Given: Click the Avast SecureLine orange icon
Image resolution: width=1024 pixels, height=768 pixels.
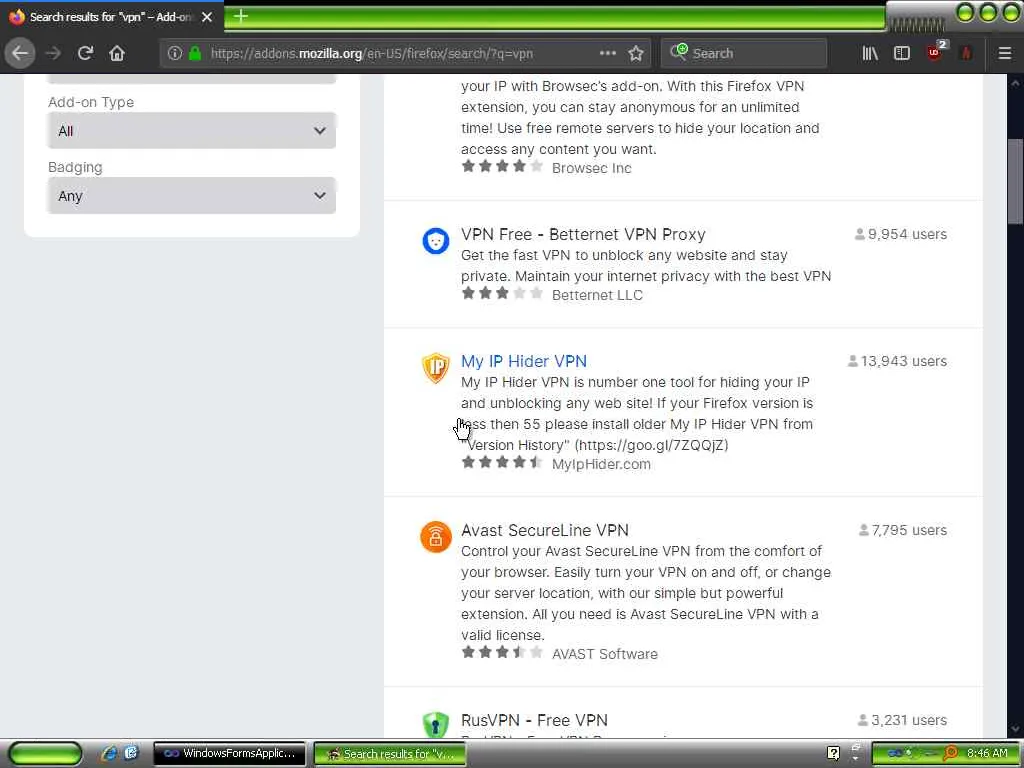Looking at the screenshot, I should pyautogui.click(x=436, y=537).
